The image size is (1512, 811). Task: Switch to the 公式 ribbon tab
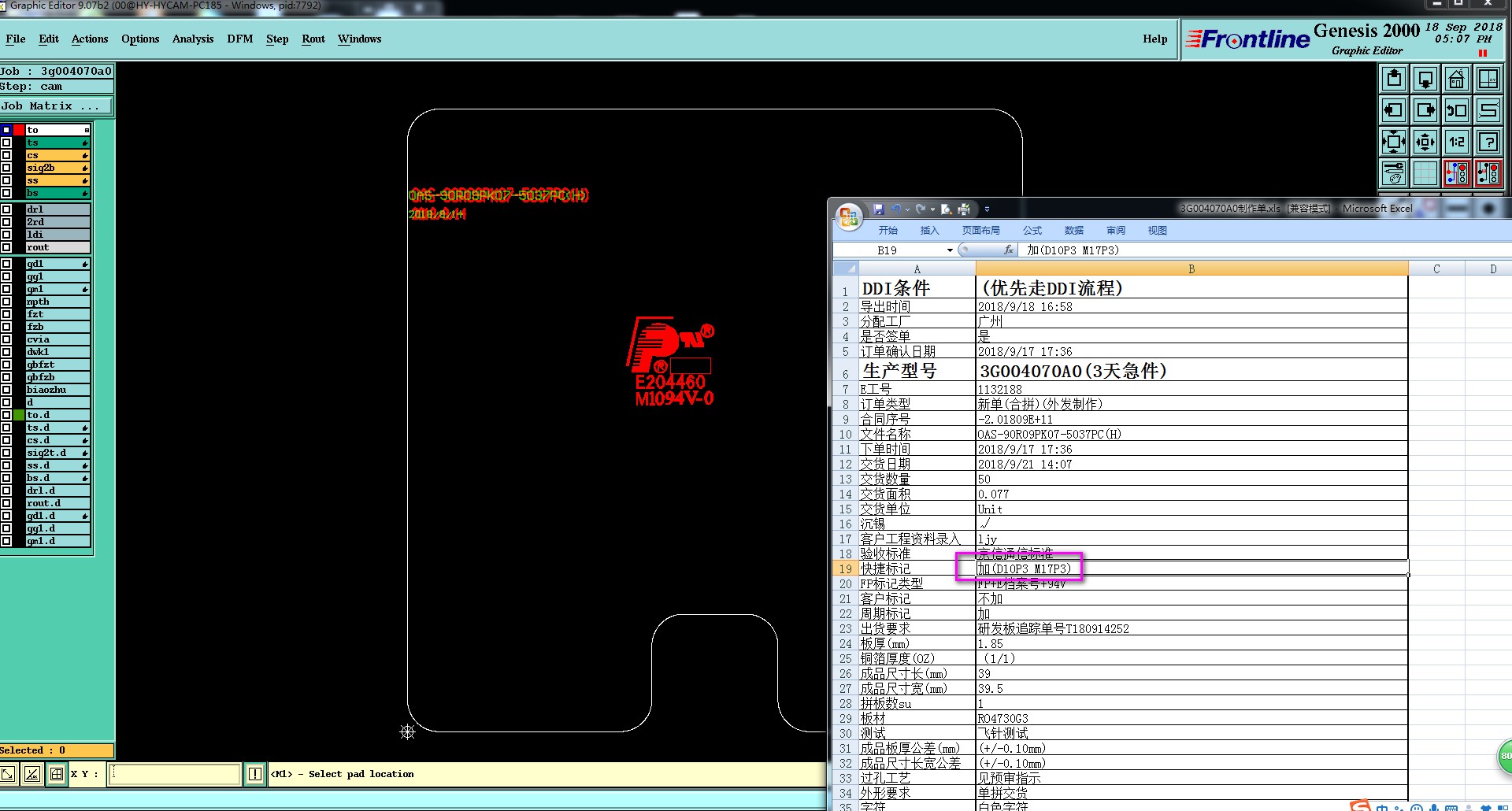tap(1032, 230)
